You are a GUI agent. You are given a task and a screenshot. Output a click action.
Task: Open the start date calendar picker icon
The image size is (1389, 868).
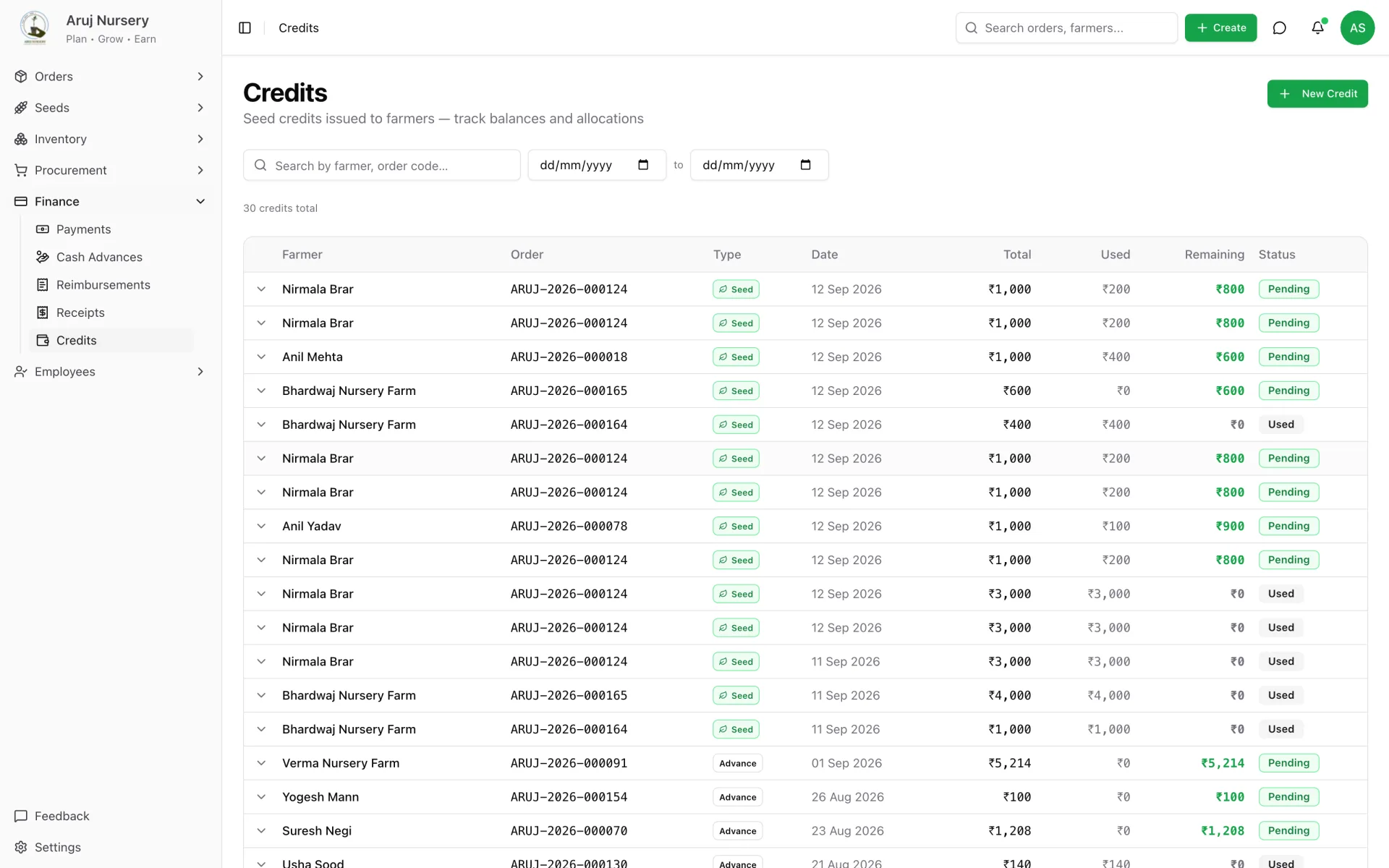[643, 165]
